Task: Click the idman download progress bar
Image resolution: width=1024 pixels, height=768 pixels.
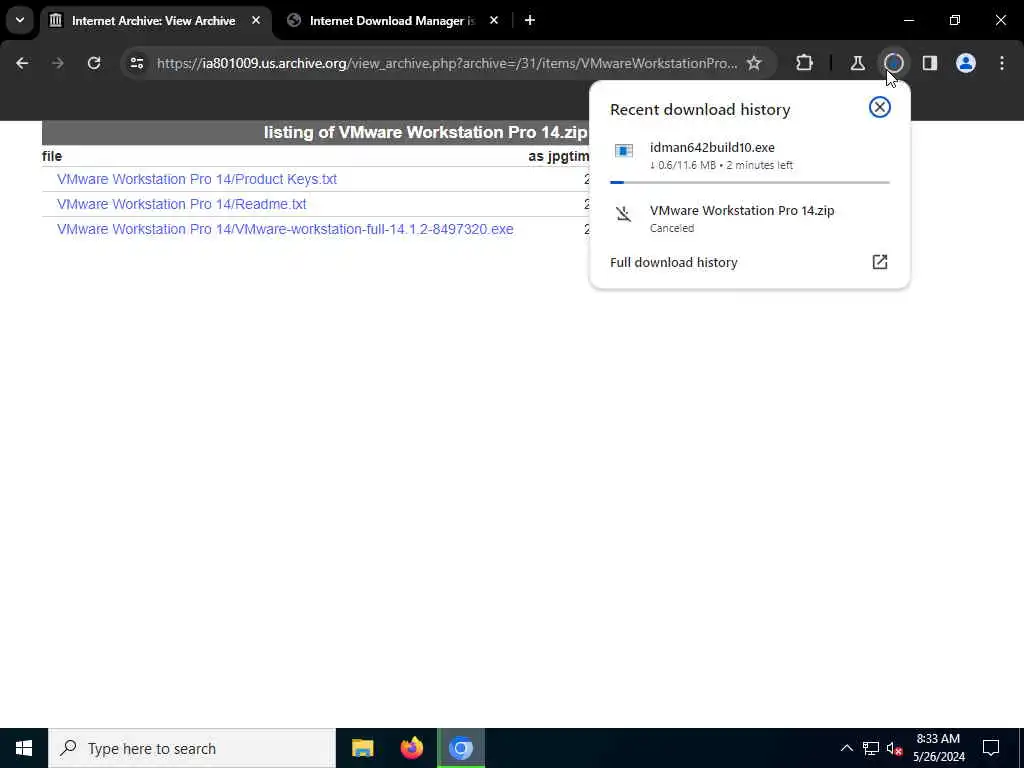Action: tap(750, 182)
